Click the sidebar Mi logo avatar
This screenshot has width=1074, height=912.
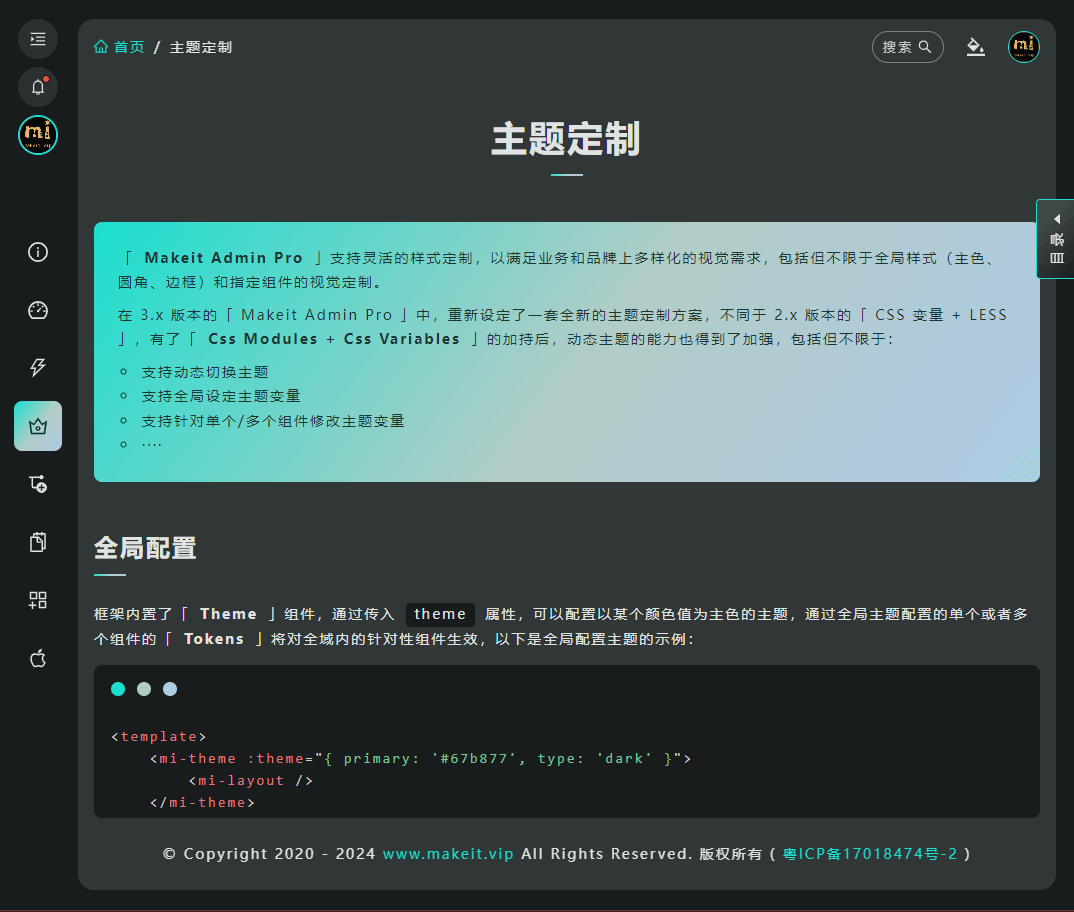tap(38, 135)
